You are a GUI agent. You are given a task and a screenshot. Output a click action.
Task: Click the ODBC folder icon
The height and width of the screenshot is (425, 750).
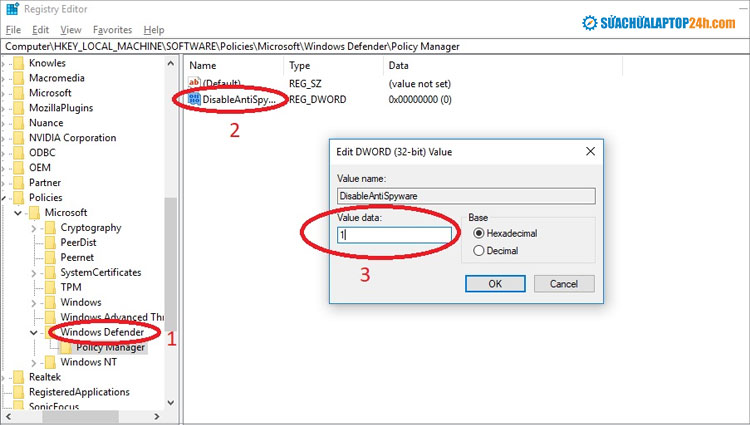click(x=19, y=153)
